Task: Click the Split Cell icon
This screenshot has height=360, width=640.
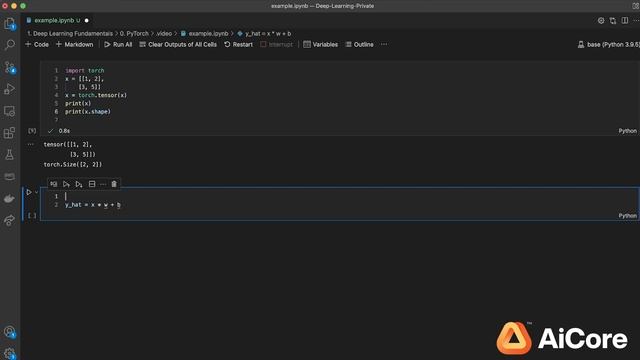Action: pyautogui.click(x=92, y=184)
